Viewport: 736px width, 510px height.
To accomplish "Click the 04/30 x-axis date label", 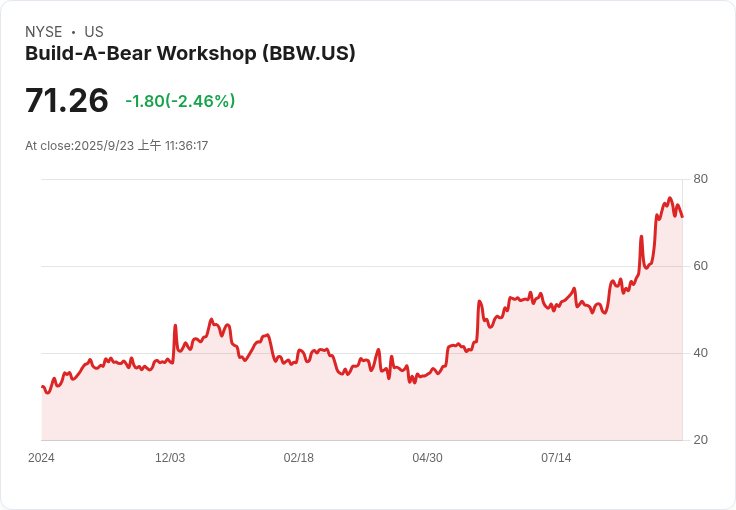I will tap(427, 457).
